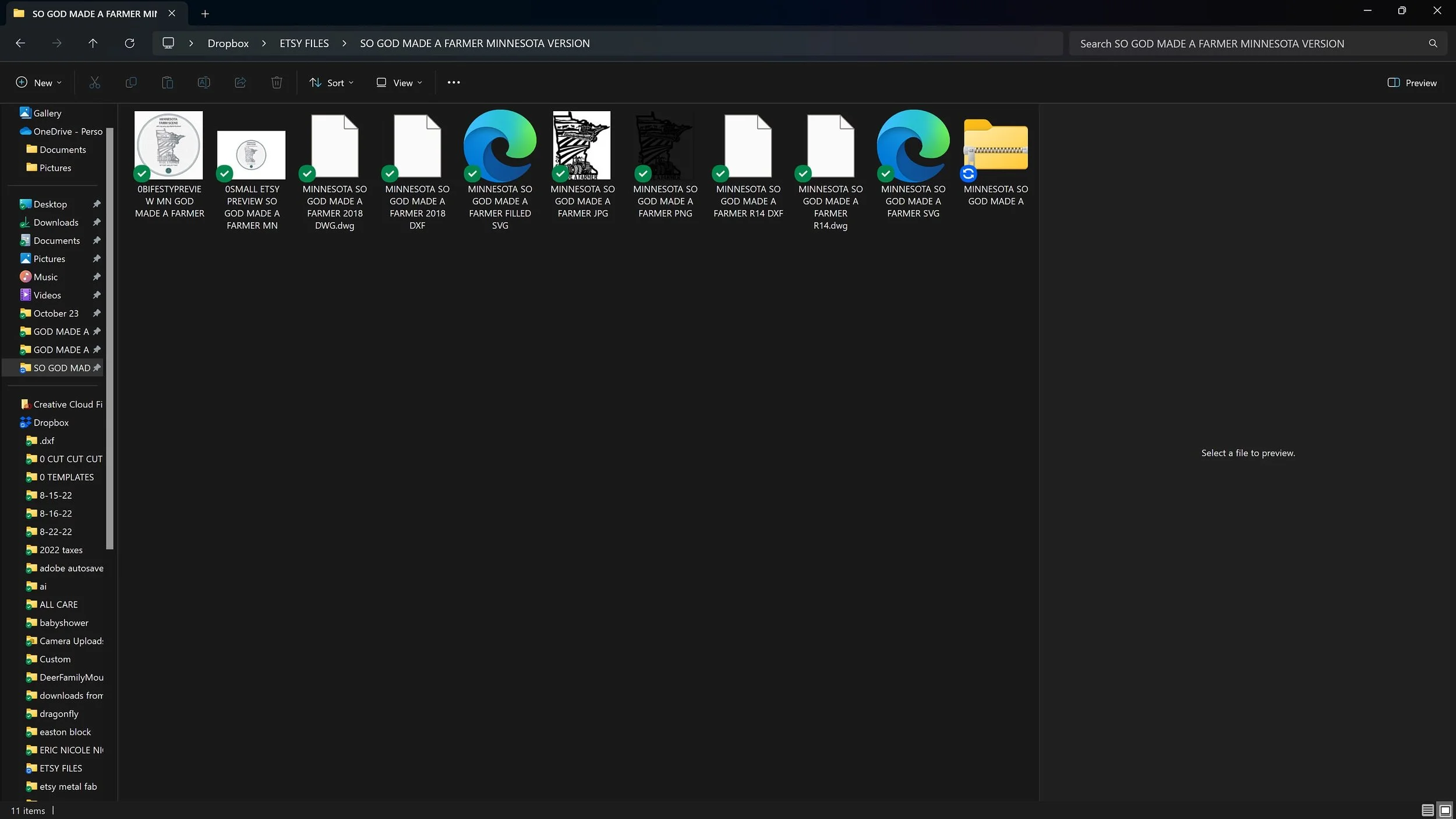
Task: Switch to the details list view in status bar
Action: coord(1427,810)
